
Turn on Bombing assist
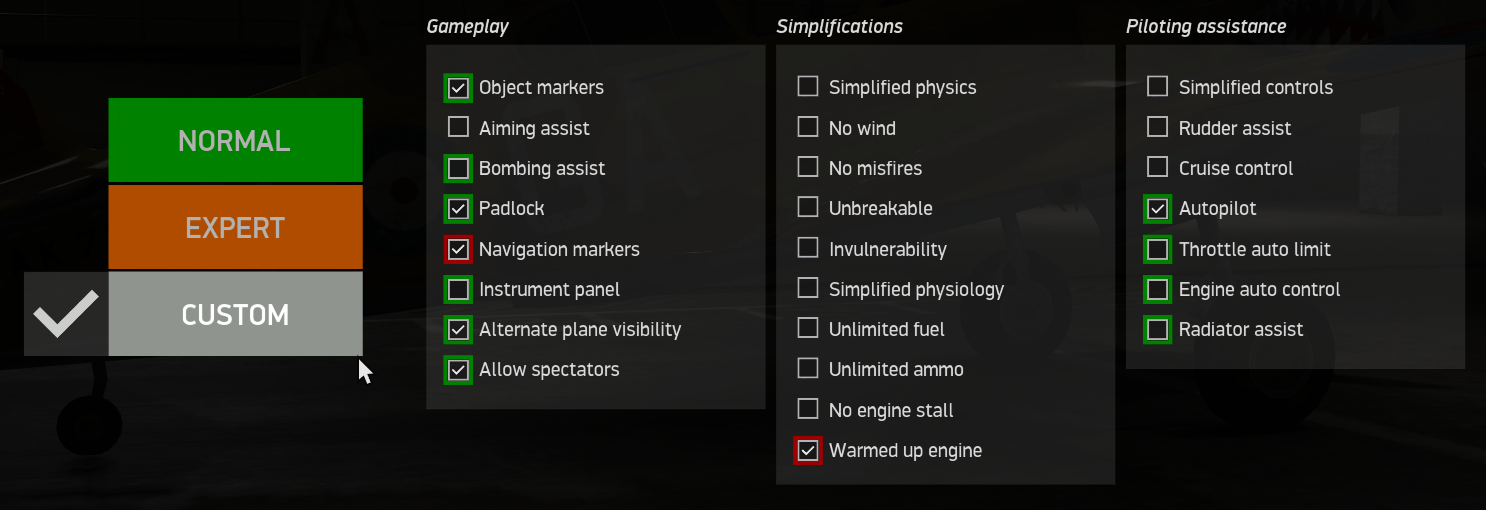click(x=458, y=168)
